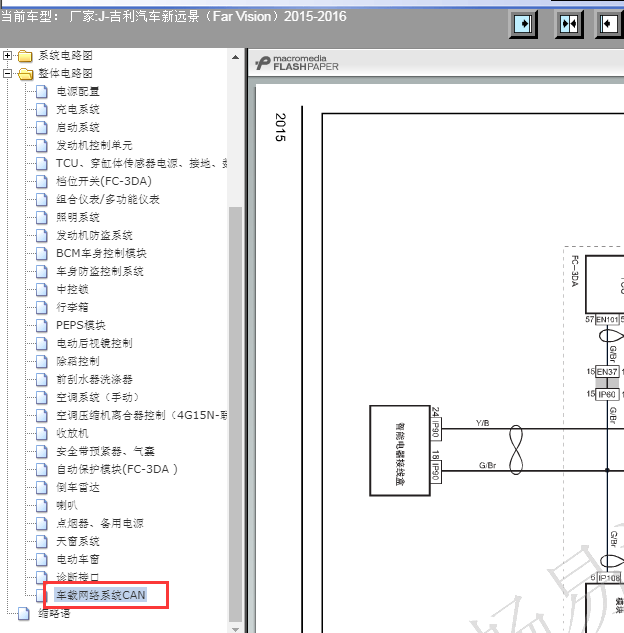Click the EN101 connector label in diagram
Image resolution: width=624 pixels, height=633 pixels.
(607, 320)
